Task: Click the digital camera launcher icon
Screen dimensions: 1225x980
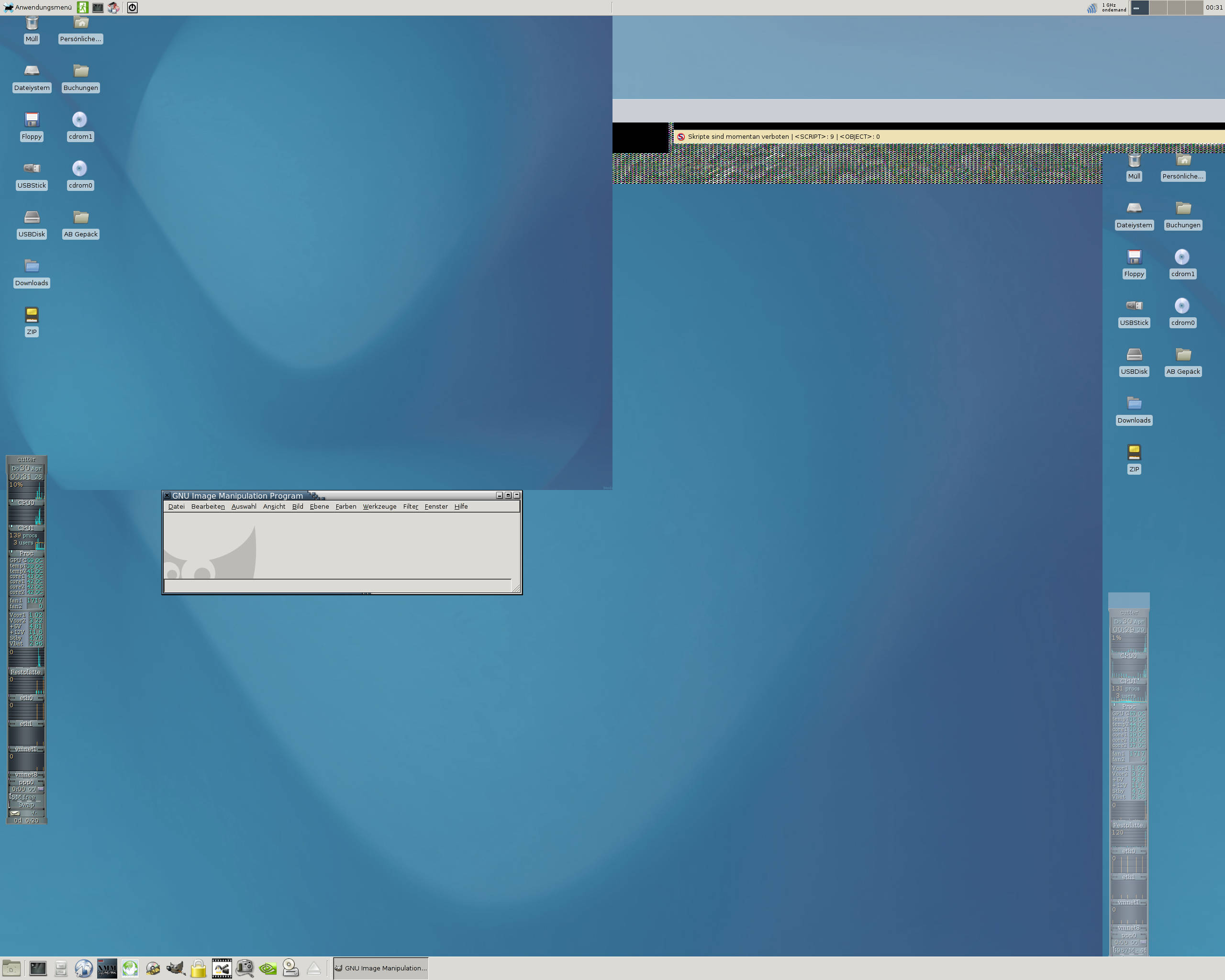Action: point(245,968)
